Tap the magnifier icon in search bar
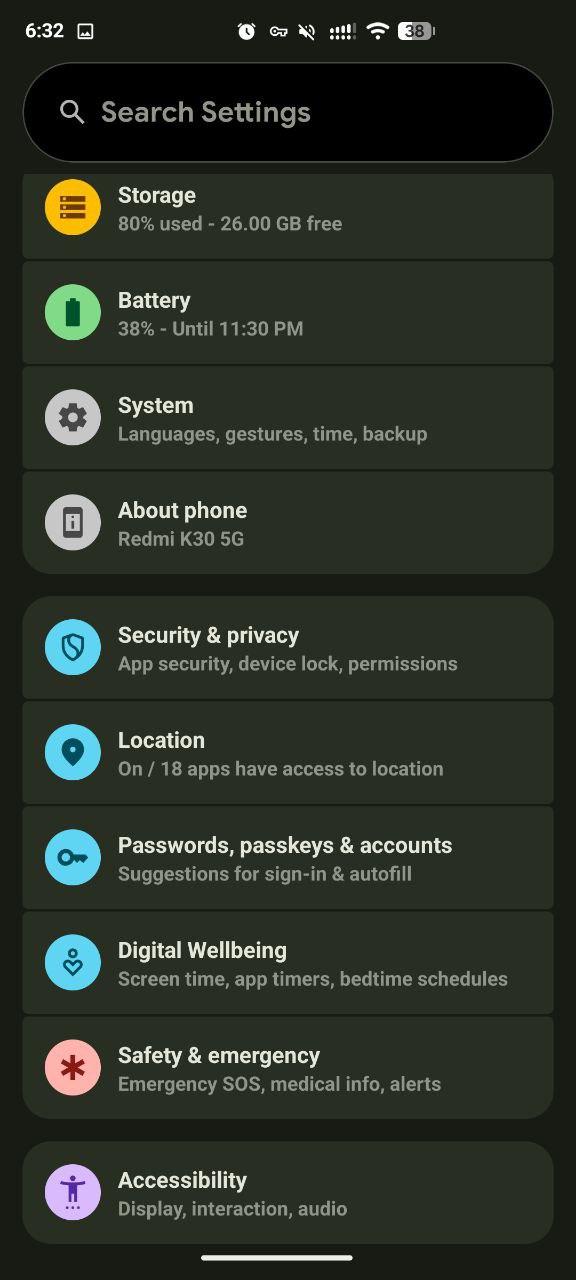 (x=72, y=112)
